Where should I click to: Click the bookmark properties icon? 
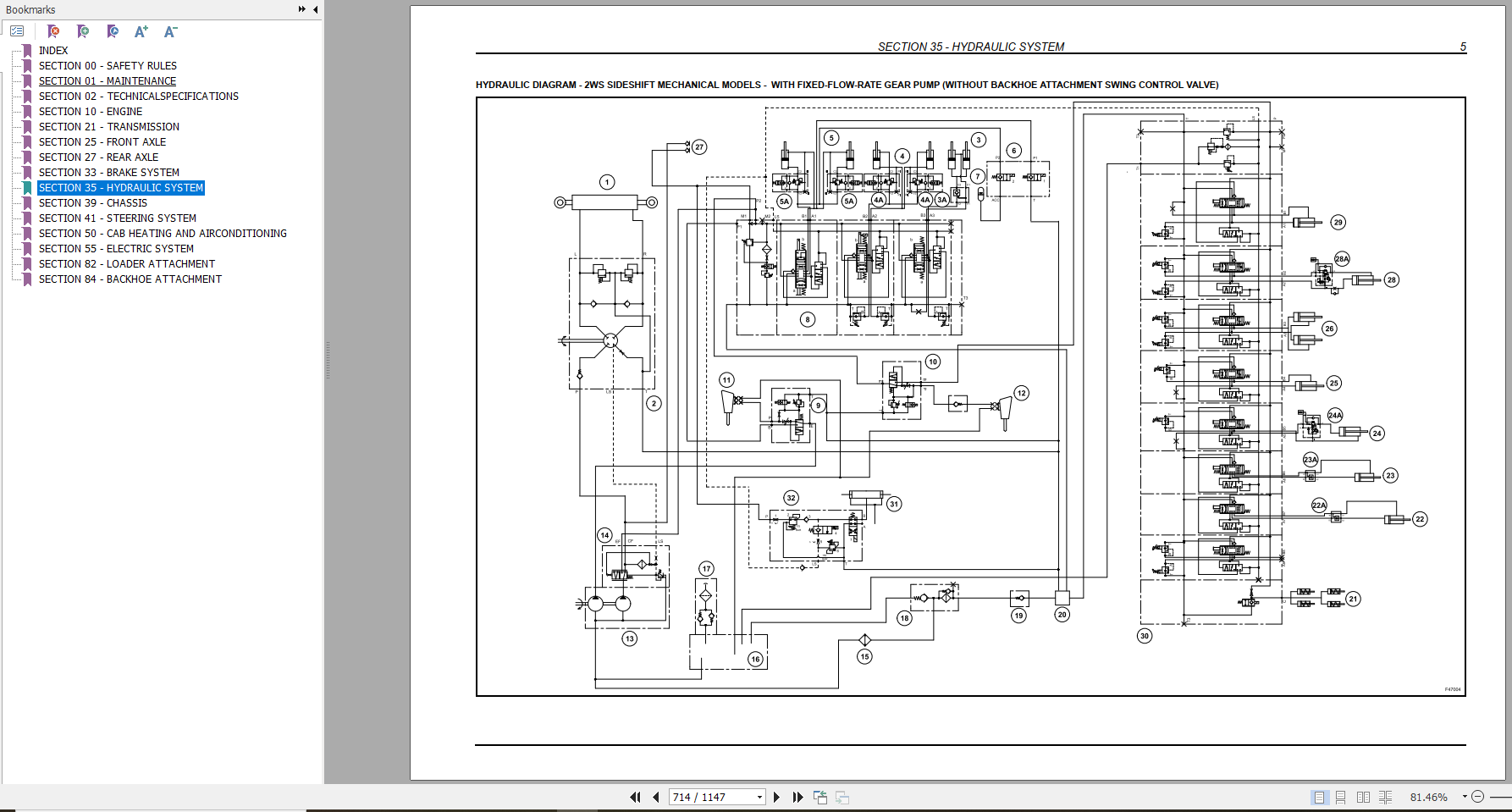coord(113,31)
